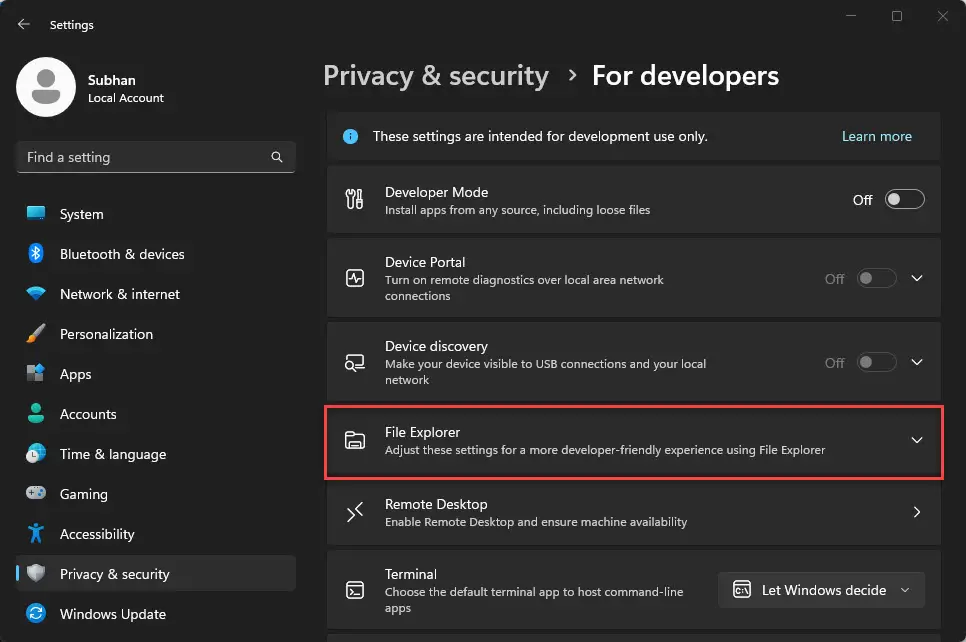Click the Developer Mode tools icon

(x=354, y=199)
